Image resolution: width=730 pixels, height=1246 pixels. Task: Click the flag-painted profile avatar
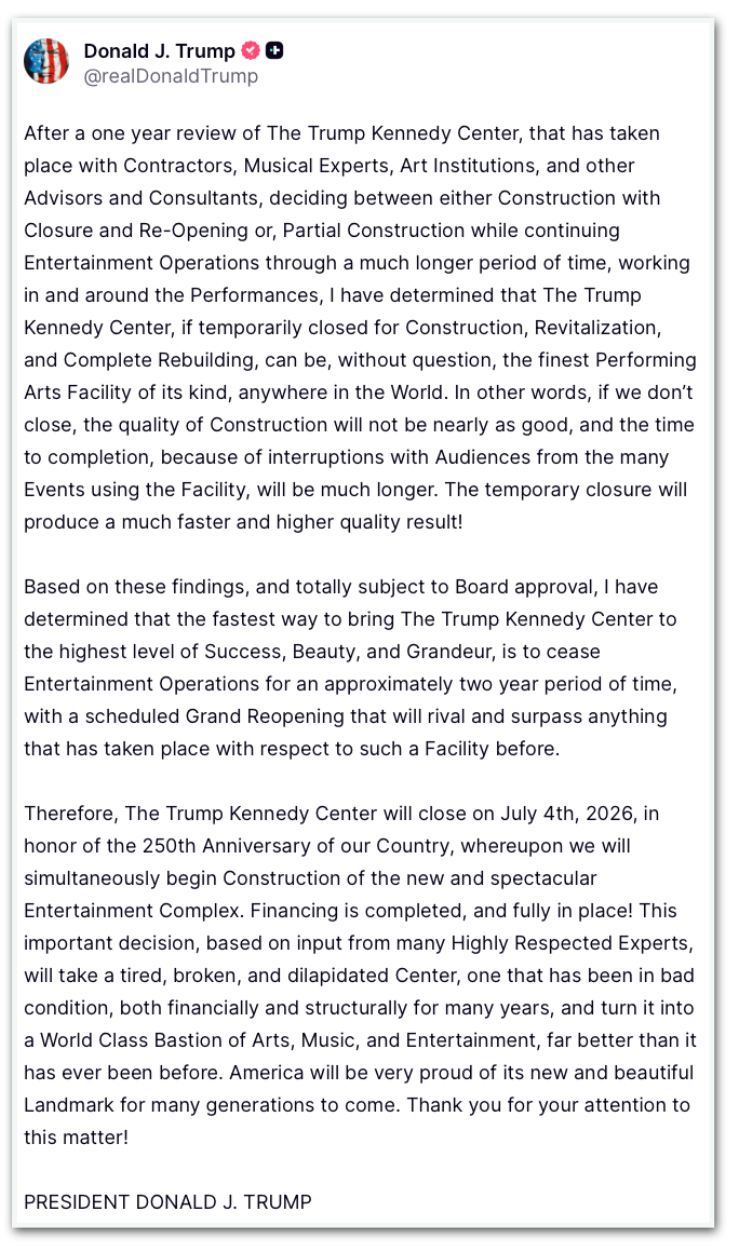(46, 61)
